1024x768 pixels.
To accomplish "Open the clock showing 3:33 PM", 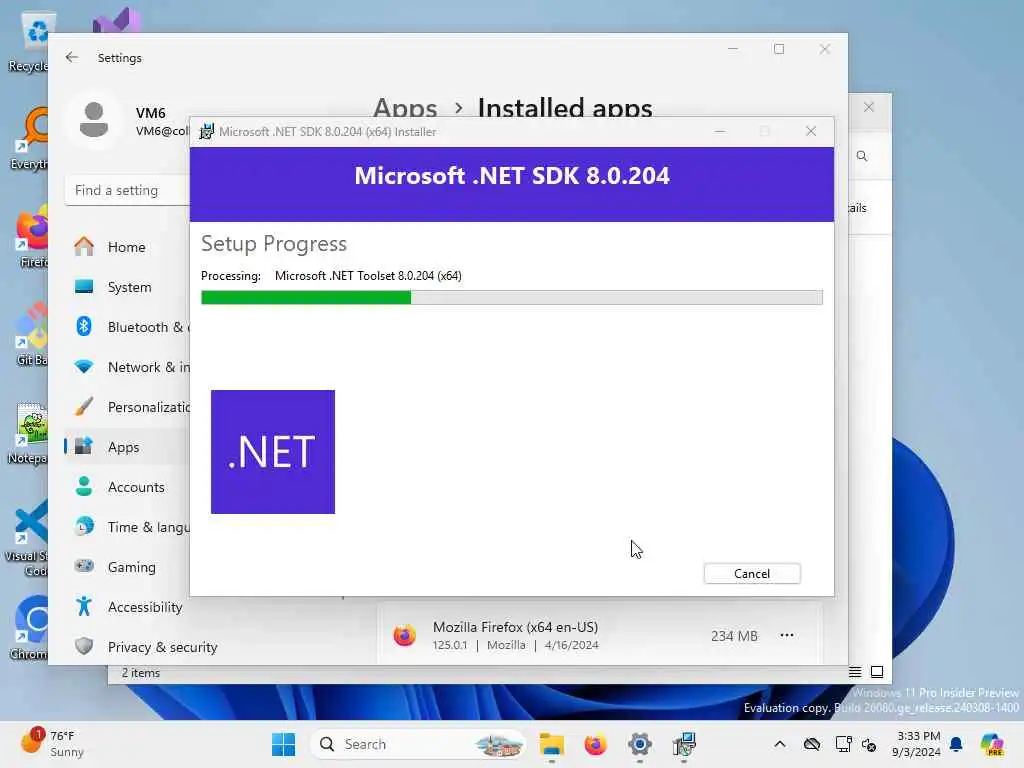I will [918, 744].
